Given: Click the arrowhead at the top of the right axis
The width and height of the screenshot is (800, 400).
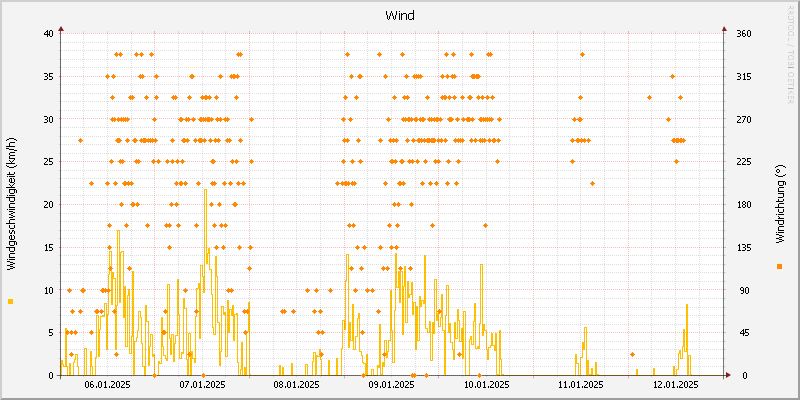Looking at the screenshot, I should (723, 29).
